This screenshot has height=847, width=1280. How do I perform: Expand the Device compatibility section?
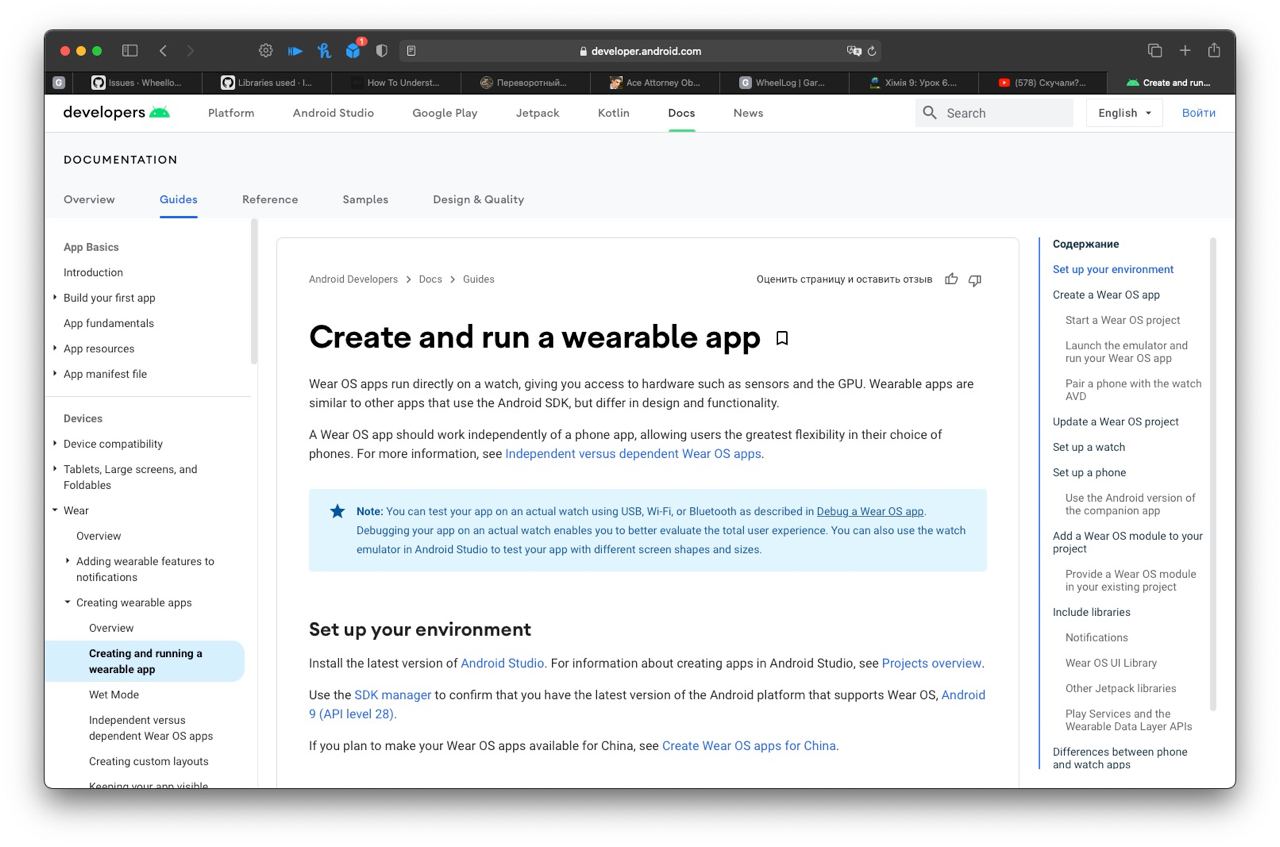coord(54,443)
